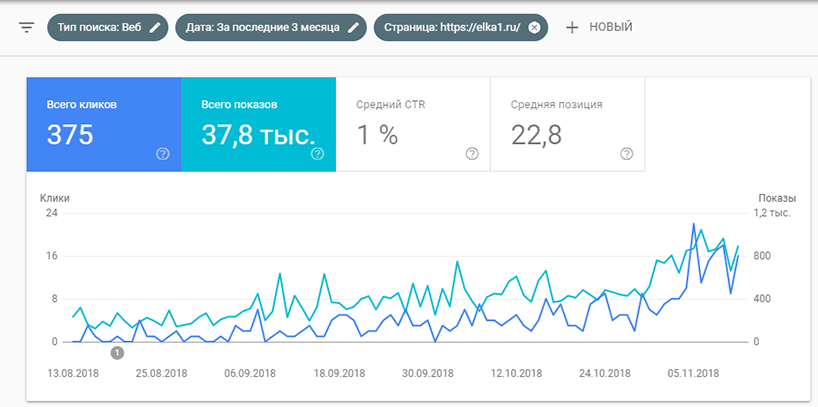Open the Дата: За последние 3 месяца chip

pyautogui.click(x=271, y=28)
